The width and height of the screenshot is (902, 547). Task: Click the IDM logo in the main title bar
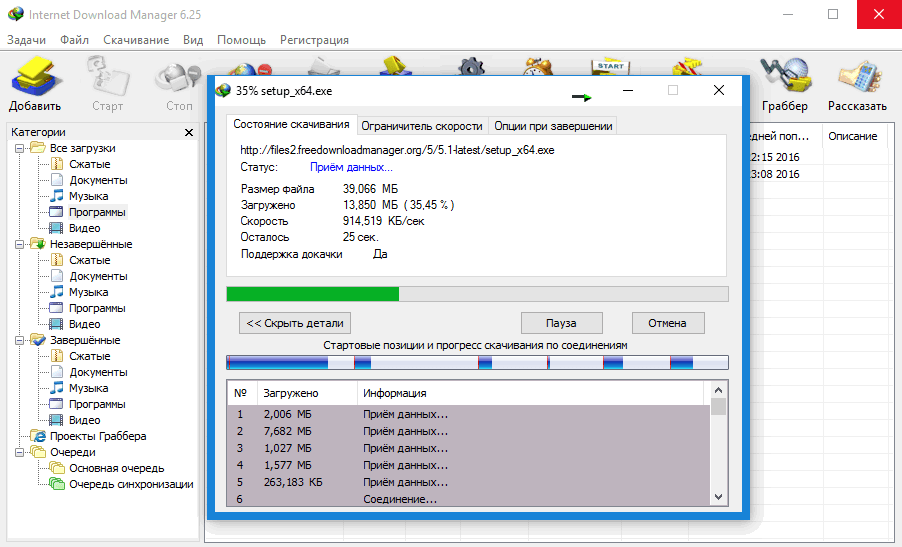point(16,14)
